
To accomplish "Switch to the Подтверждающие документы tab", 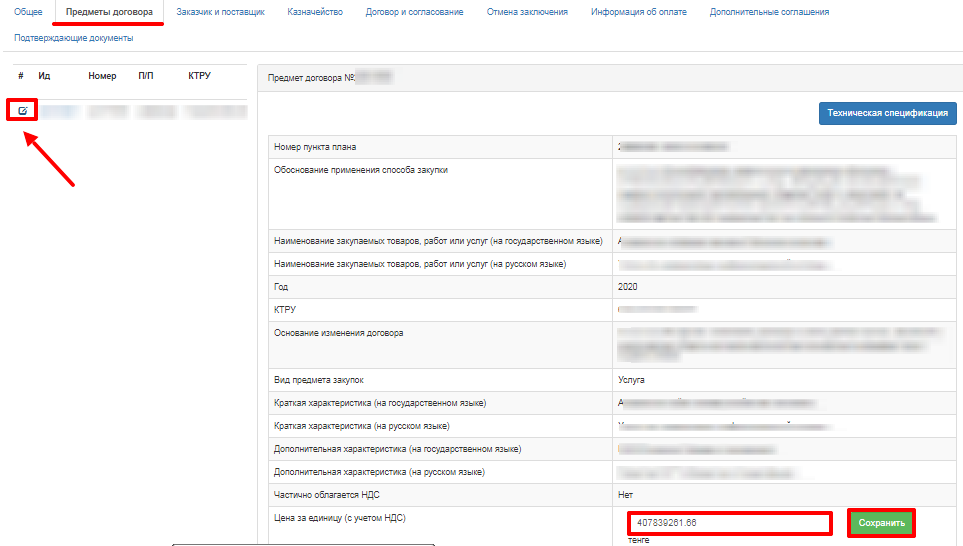I will pos(73,38).
